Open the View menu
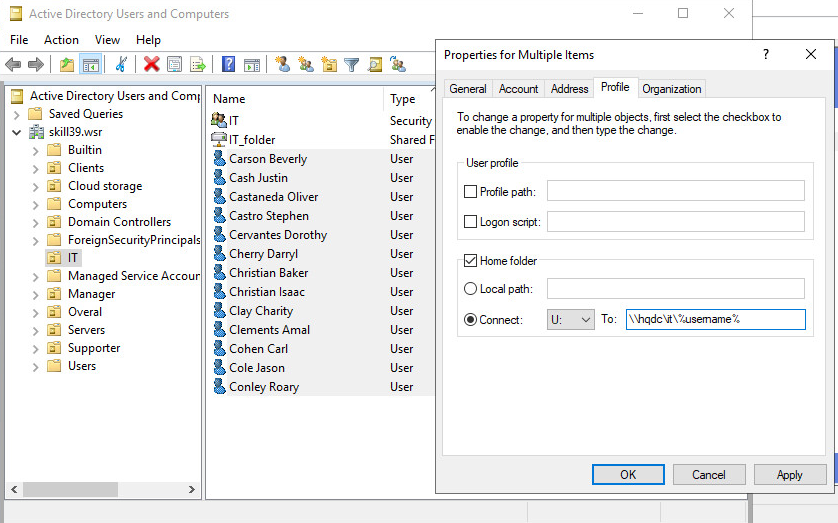838x523 pixels. coord(107,40)
